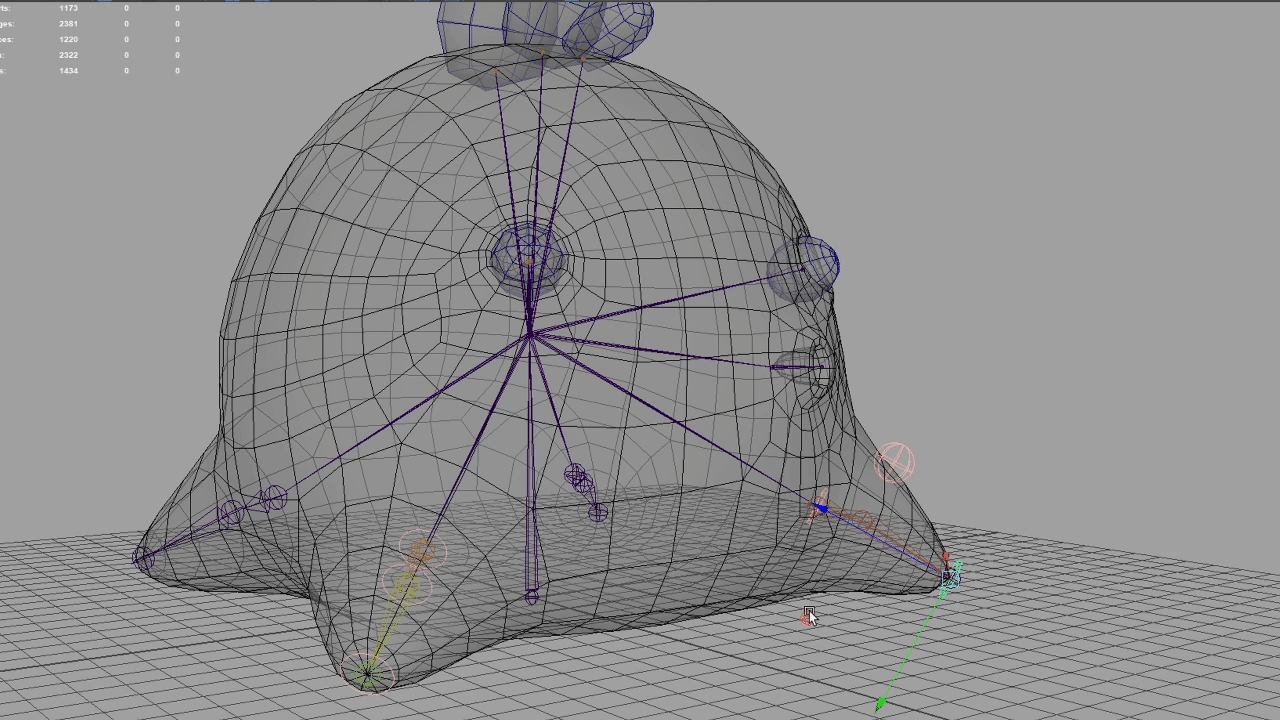Click the heads-up value 1434
1280x720 pixels.
click(x=68, y=71)
